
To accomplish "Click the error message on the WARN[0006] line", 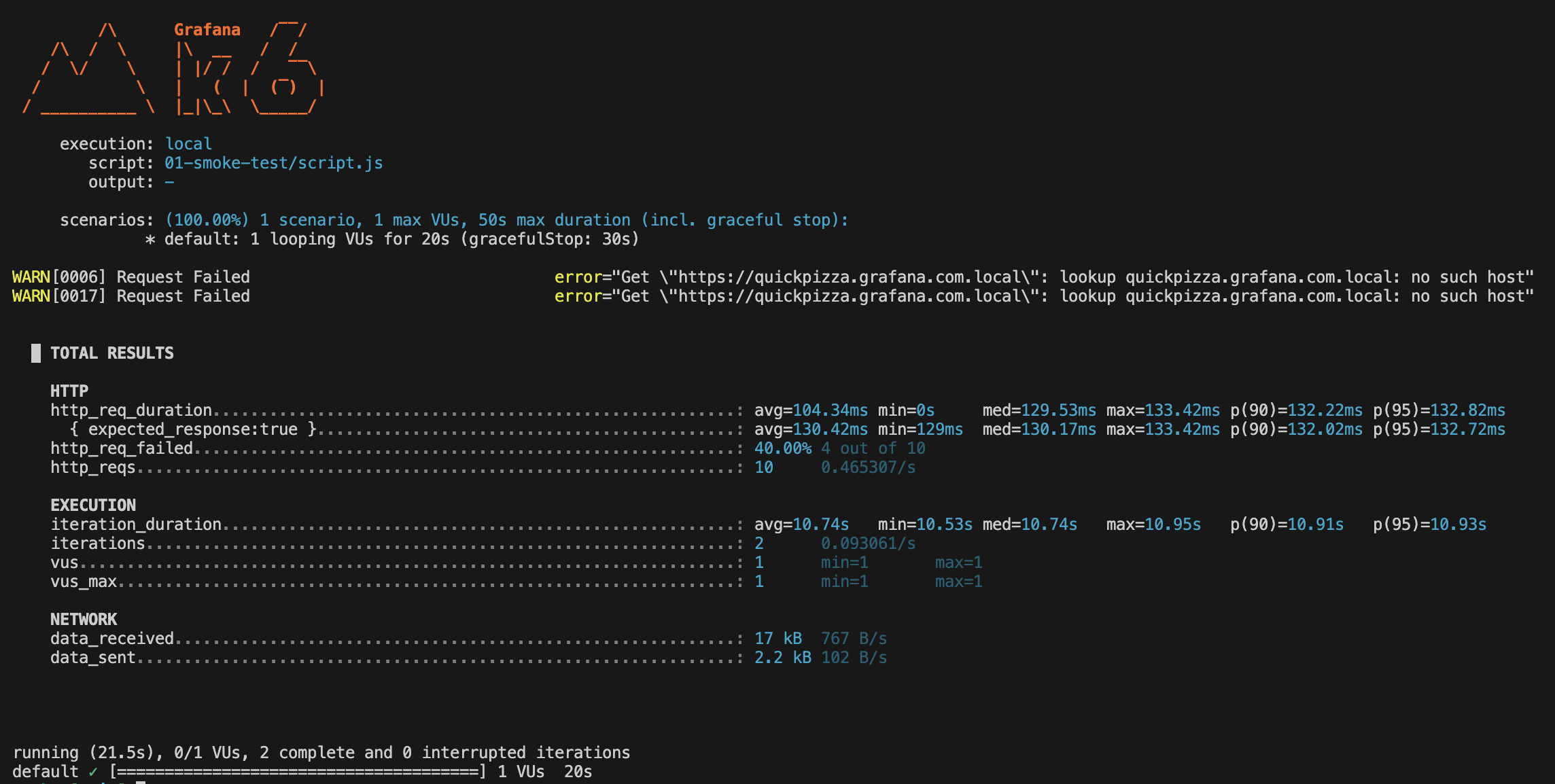I will (1044, 277).
